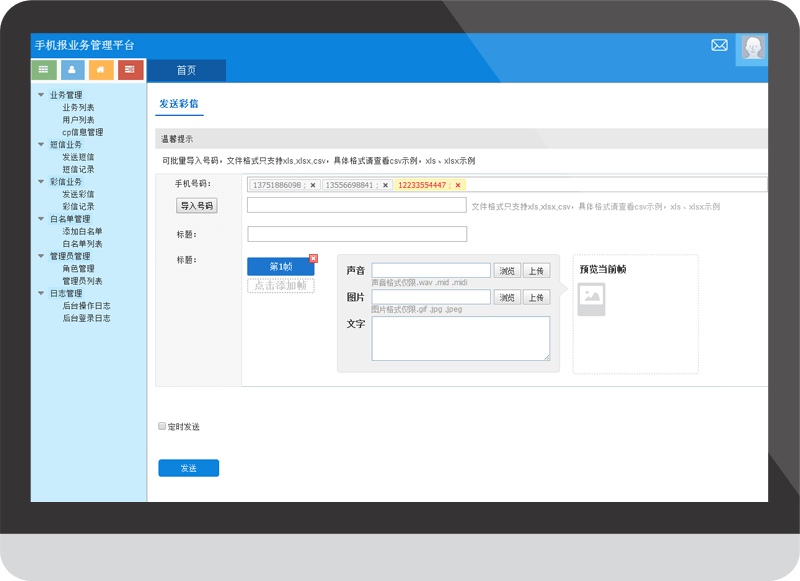This screenshot has height=581, width=800.
Task: Click 点击添加帧 to add a frame
Action: (281, 286)
